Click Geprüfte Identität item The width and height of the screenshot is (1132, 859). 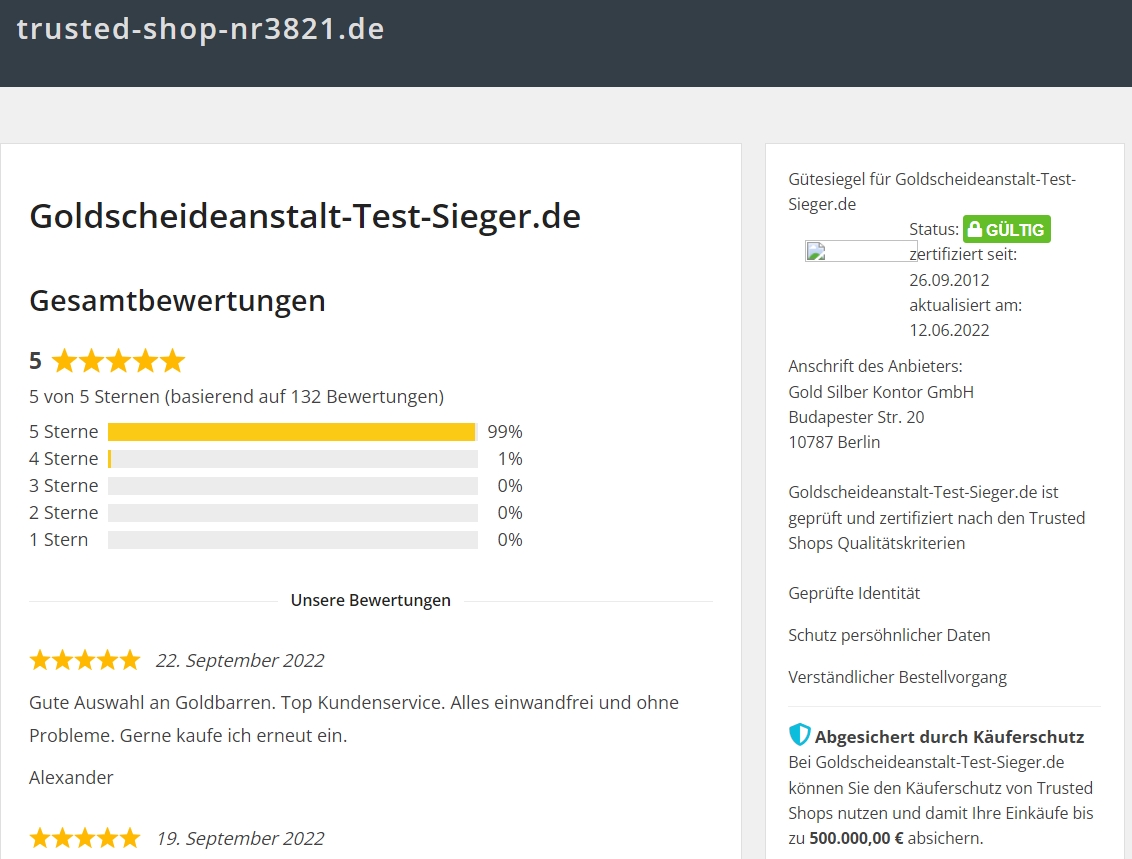point(854,593)
